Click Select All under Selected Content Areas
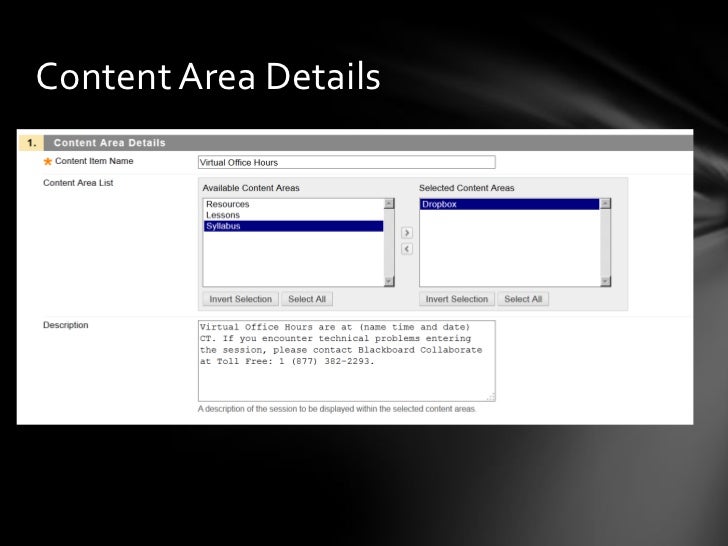The height and width of the screenshot is (546, 728). pyautogui.click(x=523, y=299)
